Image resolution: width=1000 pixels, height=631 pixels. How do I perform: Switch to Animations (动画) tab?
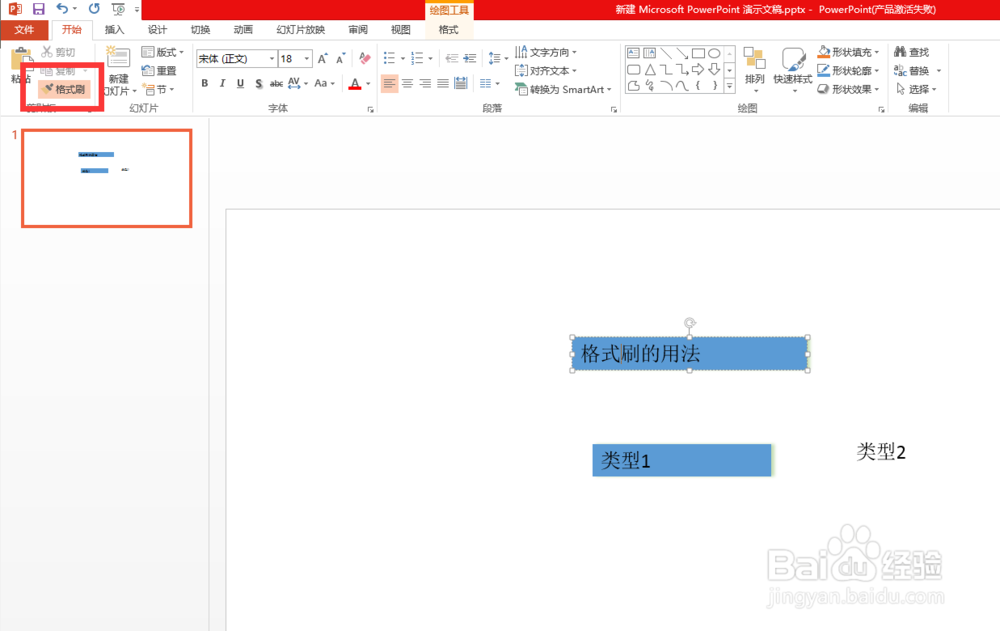[243, 30]
